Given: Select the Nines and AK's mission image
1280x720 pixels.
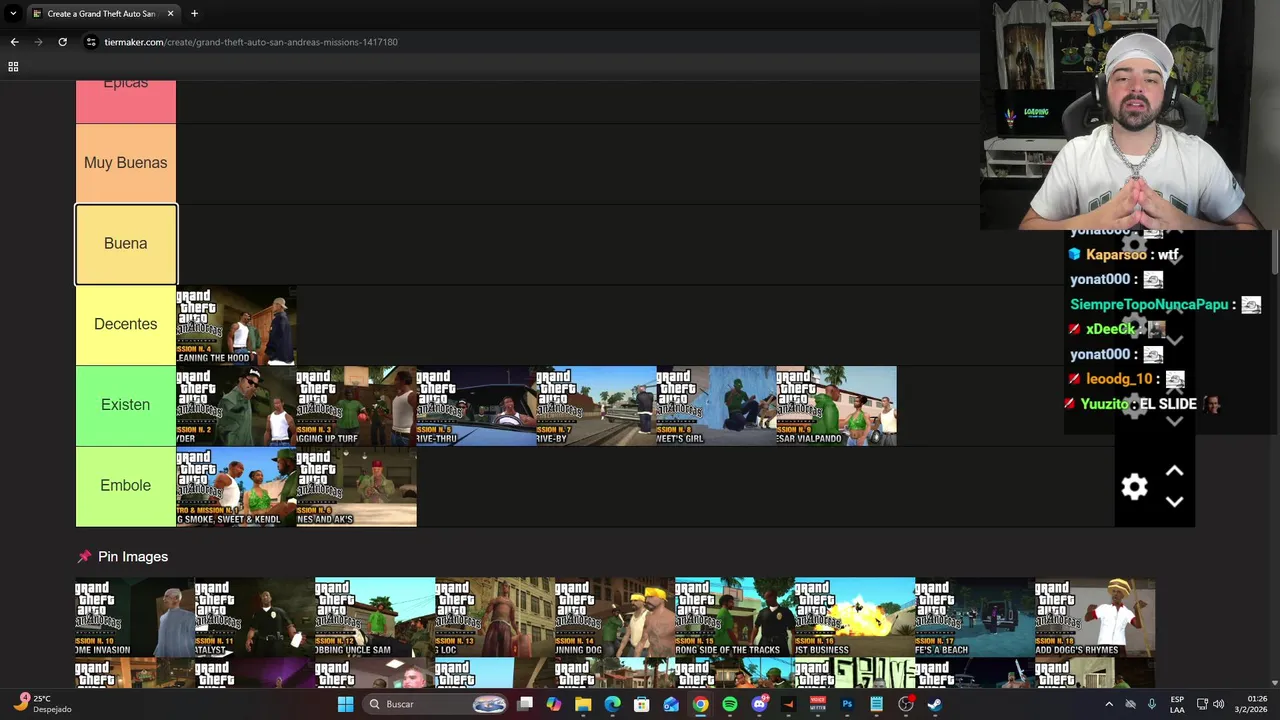Looking at the screenshot, I should (x=356, y=486).
